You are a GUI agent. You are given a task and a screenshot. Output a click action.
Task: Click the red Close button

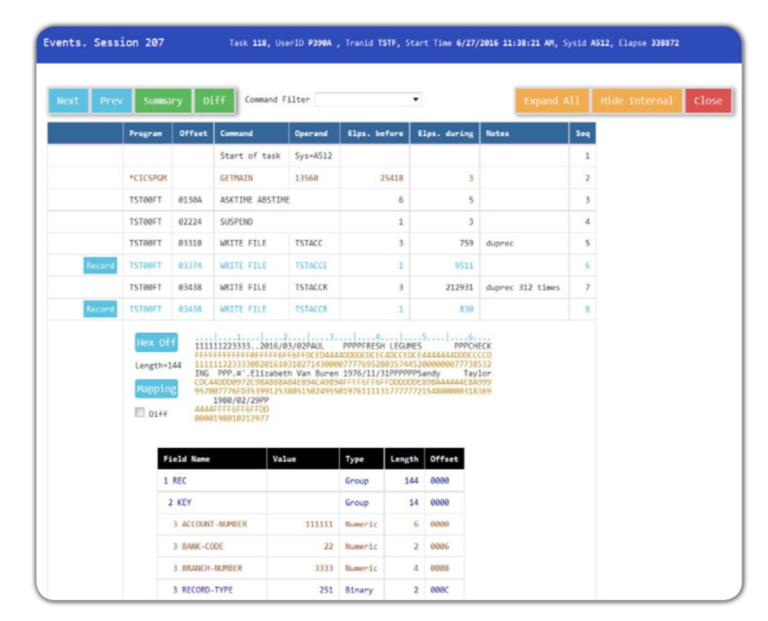708,101
